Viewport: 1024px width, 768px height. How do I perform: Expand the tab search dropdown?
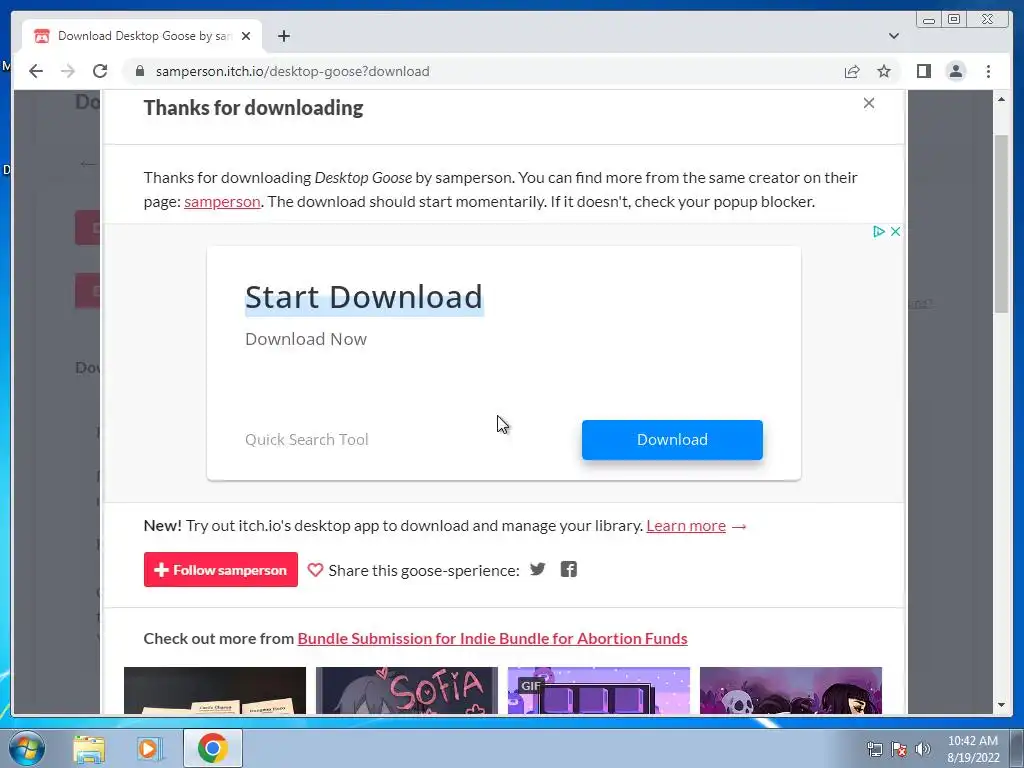click(893, 36)
